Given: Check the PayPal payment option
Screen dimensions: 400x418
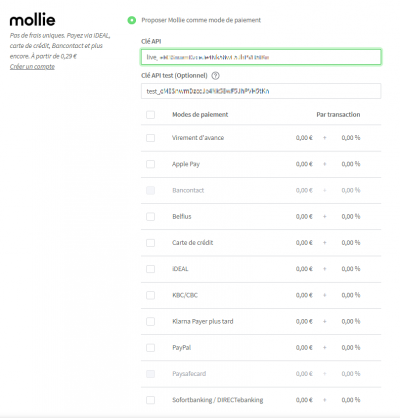Looking at the screenshot, I should pyautogui.click(x=150, y=348).
